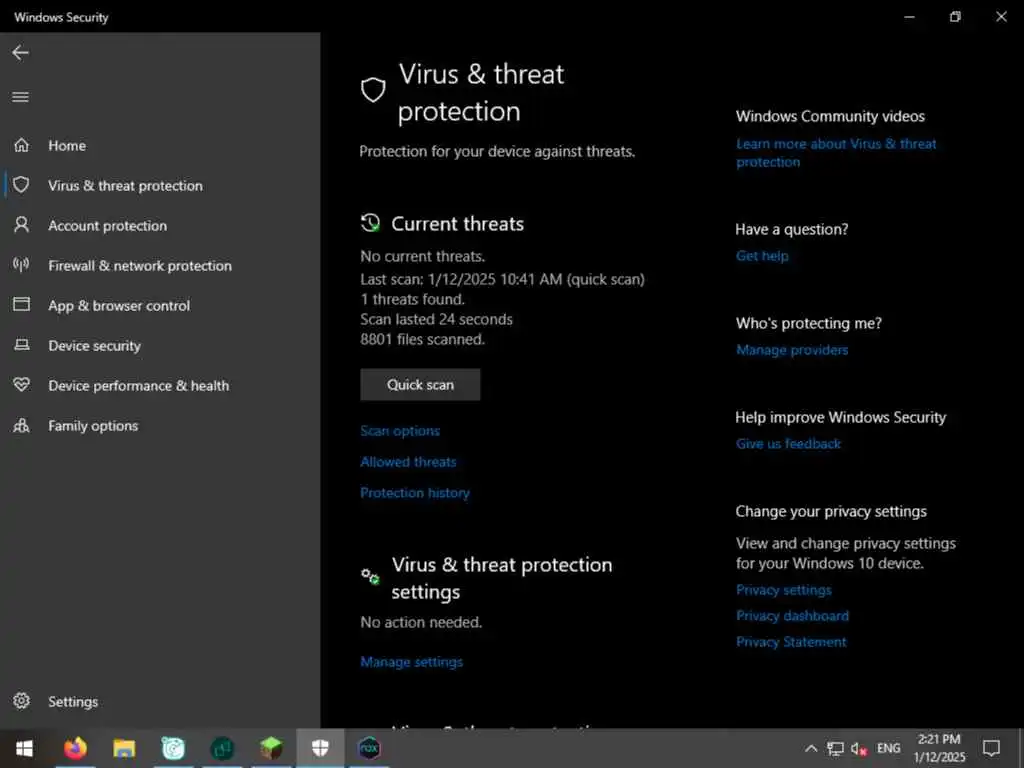Click the Get help link
Screen dimensions: 1024x768
coord(762,256)
